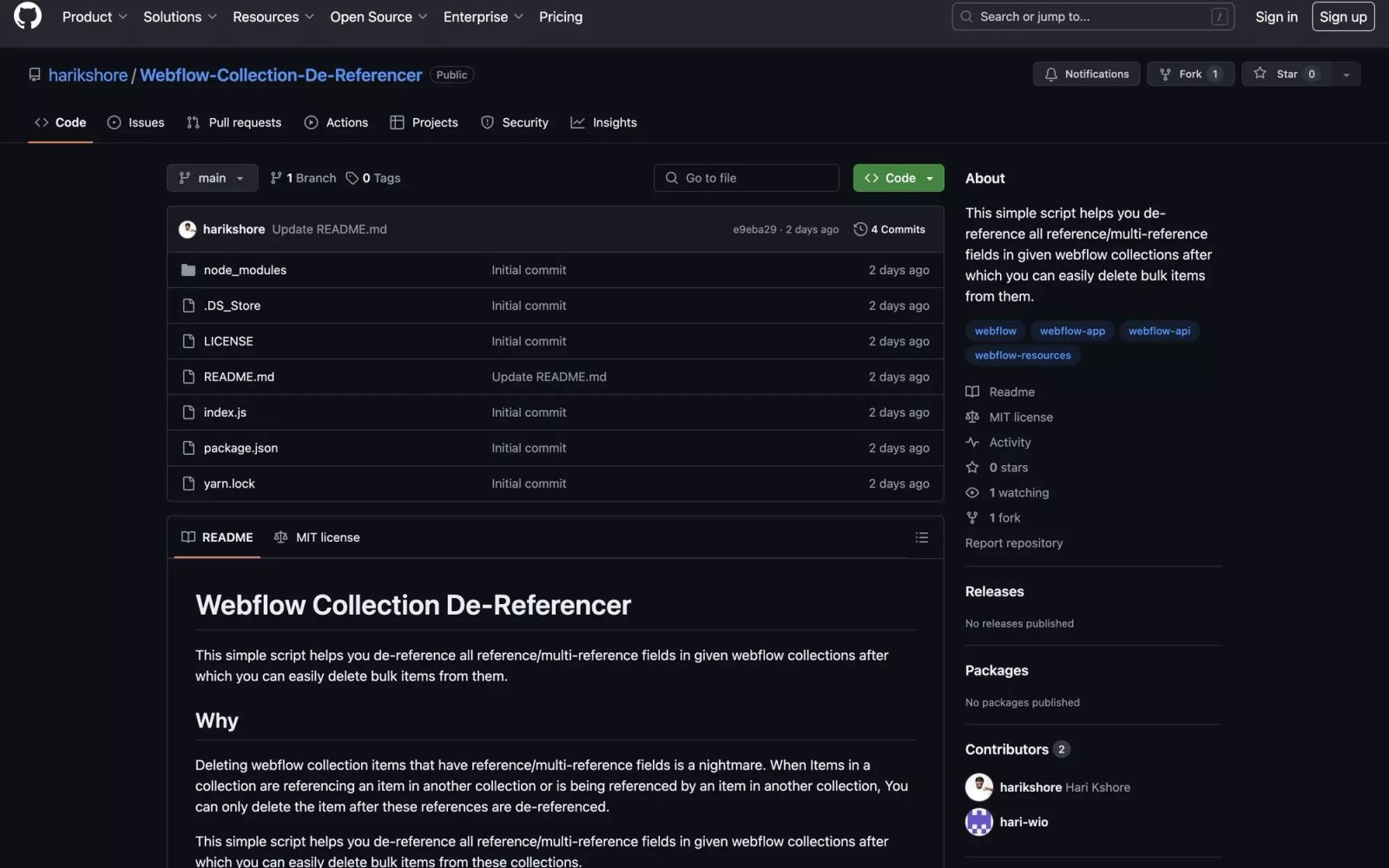Open the Actions tab
Image resolution: width=1389 pixels, height=868 pixels.
[x=336, y=122]
